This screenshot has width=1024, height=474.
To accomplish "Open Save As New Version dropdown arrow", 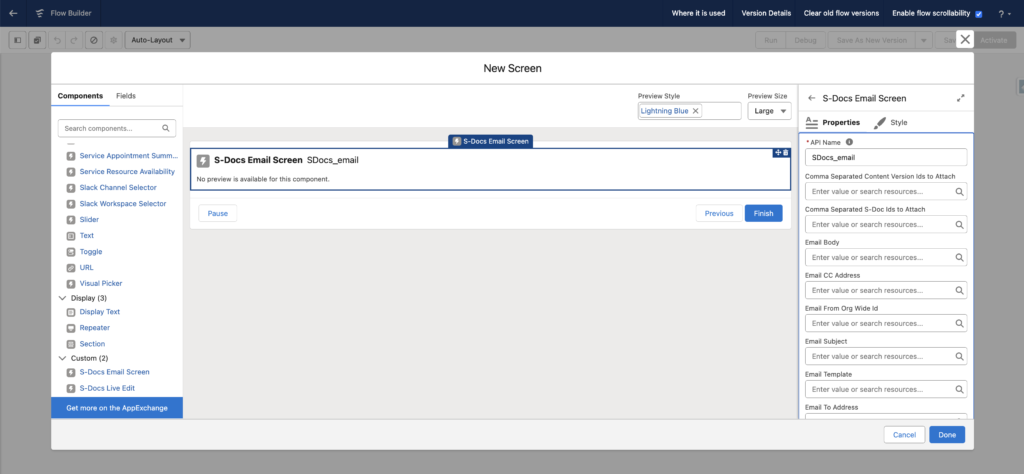I will [x=923, y=40].
